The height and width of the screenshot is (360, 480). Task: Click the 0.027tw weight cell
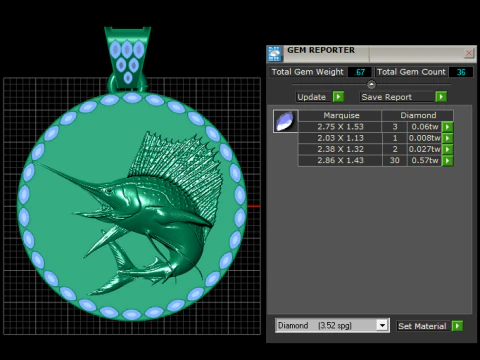click(425, 149)
